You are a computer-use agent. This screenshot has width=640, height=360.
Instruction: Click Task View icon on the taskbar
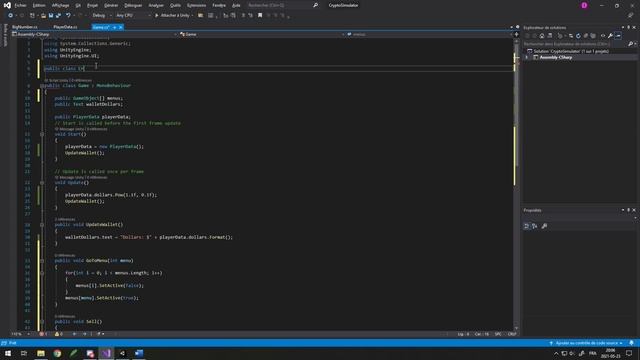pyautogui.click(x=24, y=353)
